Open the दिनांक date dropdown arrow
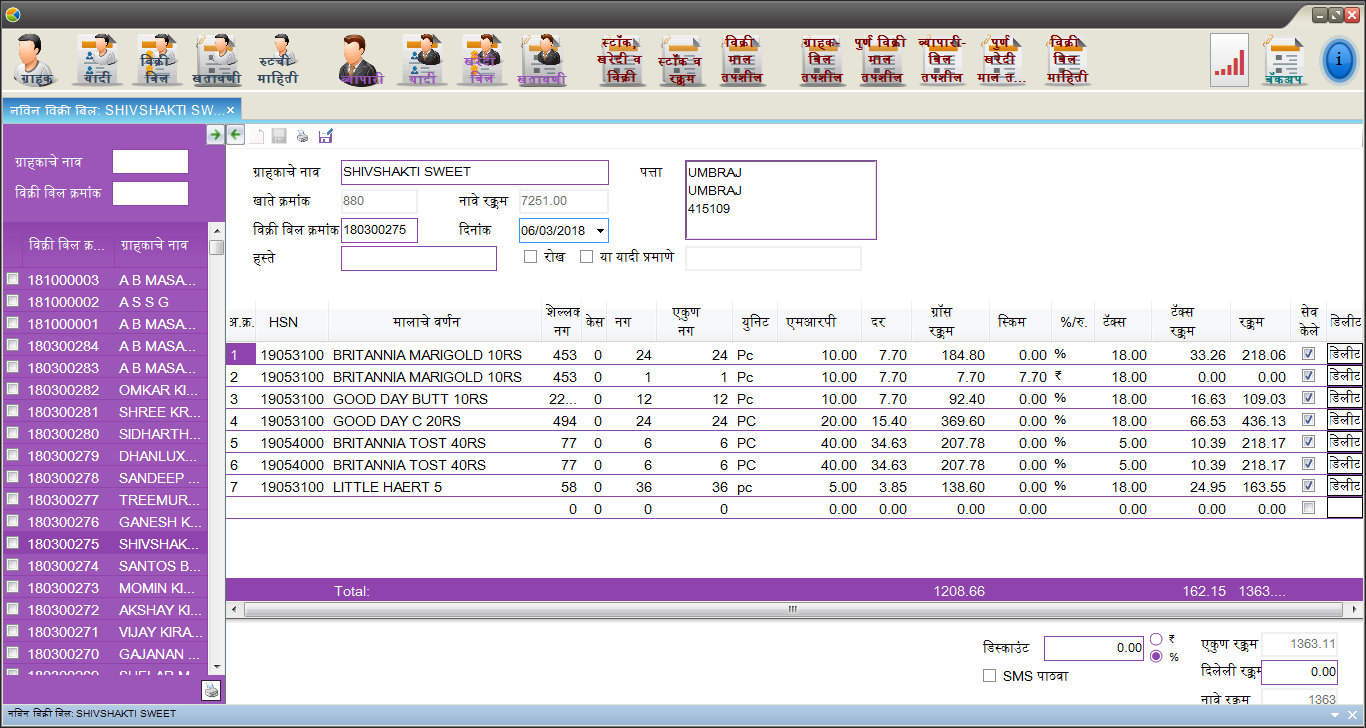 coord(599,231)
